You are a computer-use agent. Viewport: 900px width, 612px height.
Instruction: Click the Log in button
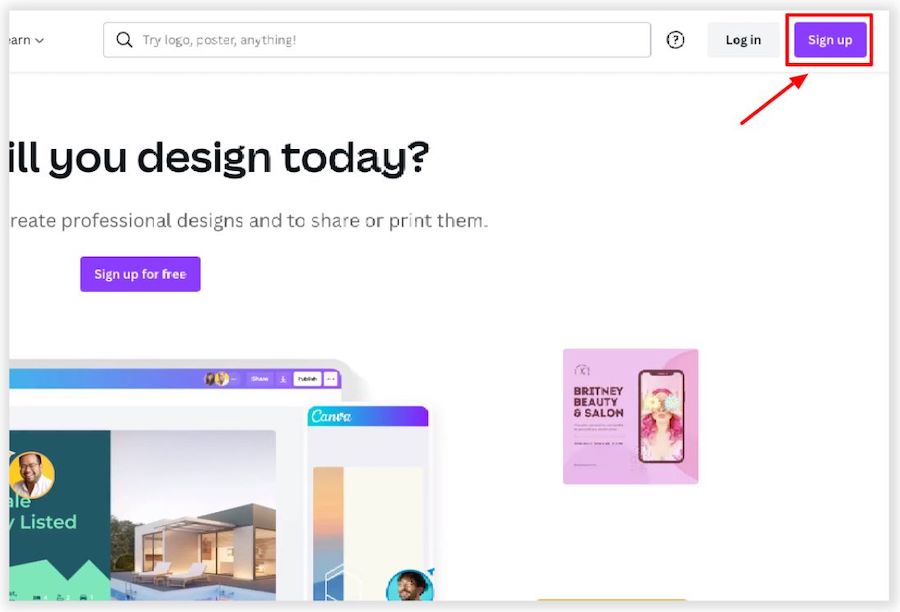[x=743, y=40]
